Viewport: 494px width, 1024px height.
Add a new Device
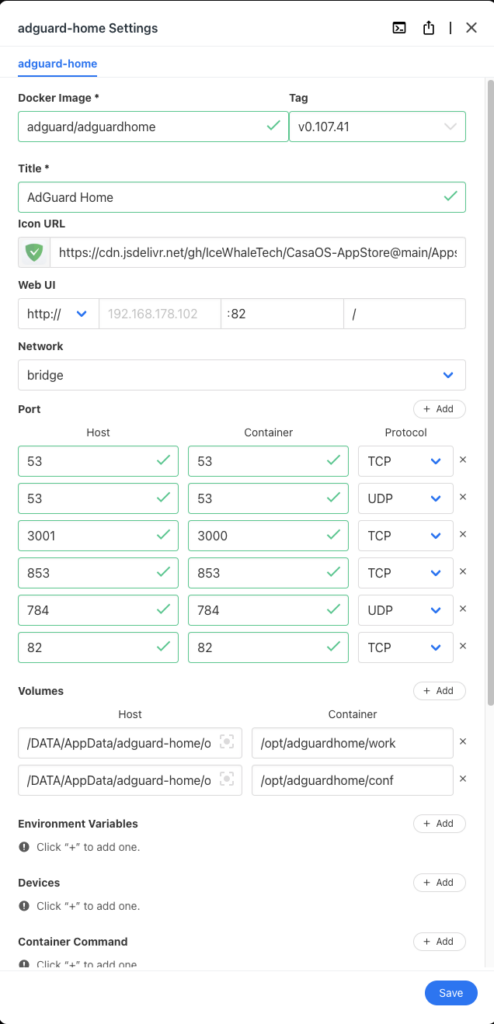439,882
